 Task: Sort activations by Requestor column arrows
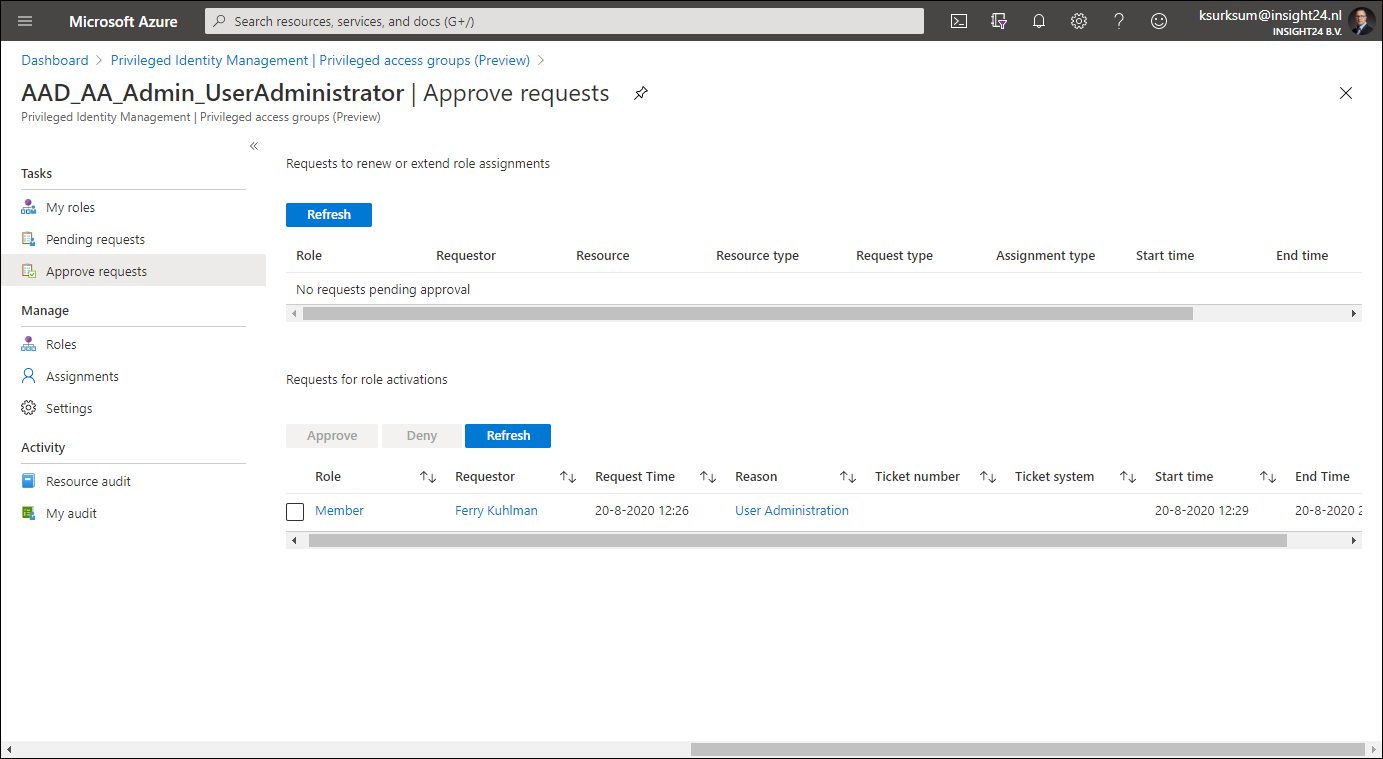pos(568,477)
